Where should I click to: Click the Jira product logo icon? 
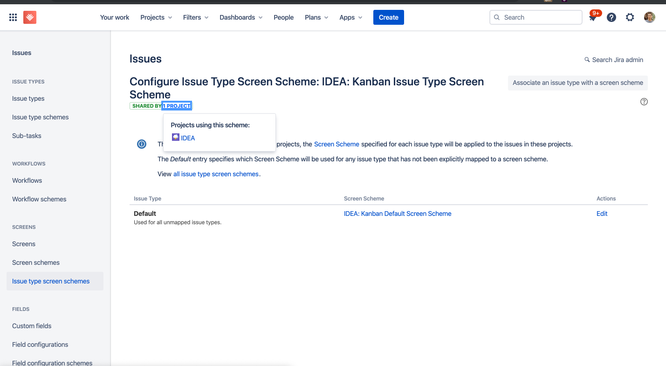click(30, 17)
